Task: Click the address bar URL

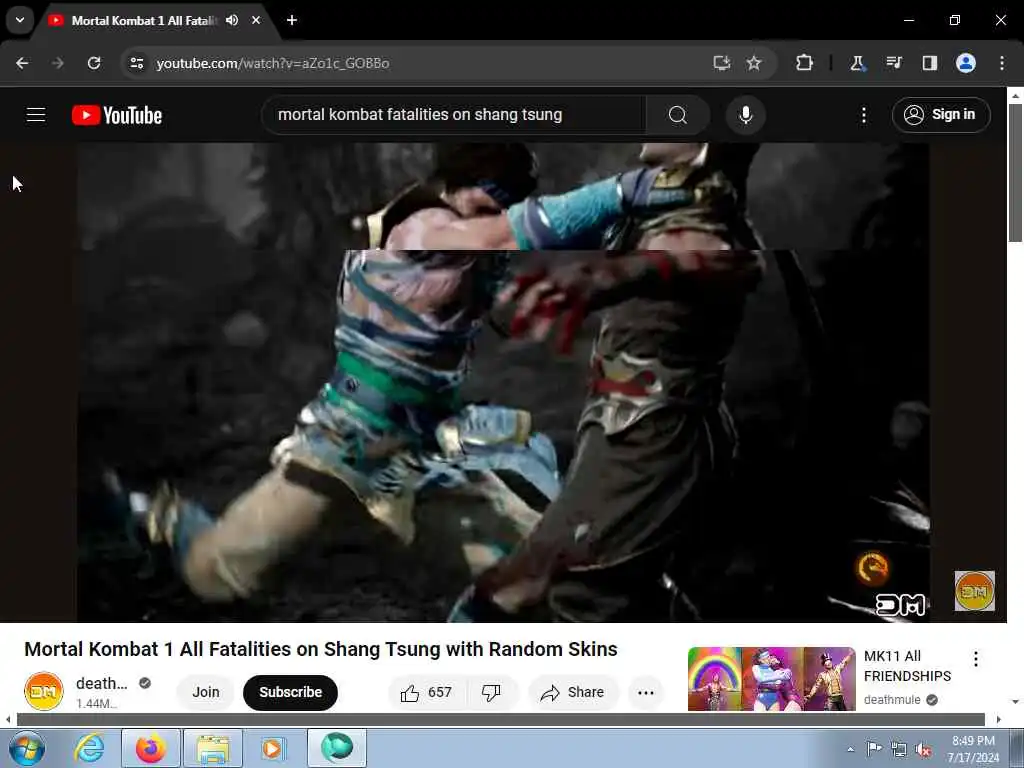Action: [x=272, y=63]
